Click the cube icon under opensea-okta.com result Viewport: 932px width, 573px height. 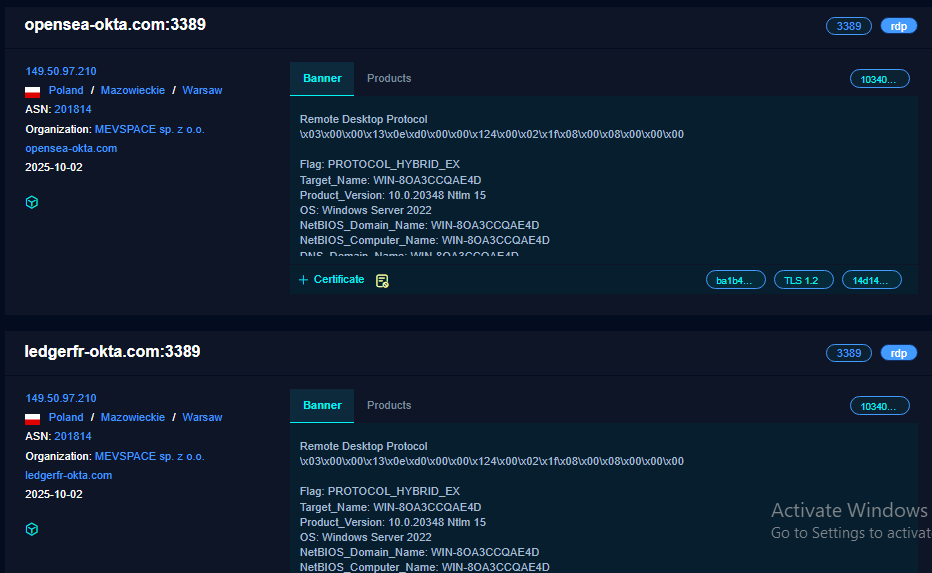coord(32,202)
